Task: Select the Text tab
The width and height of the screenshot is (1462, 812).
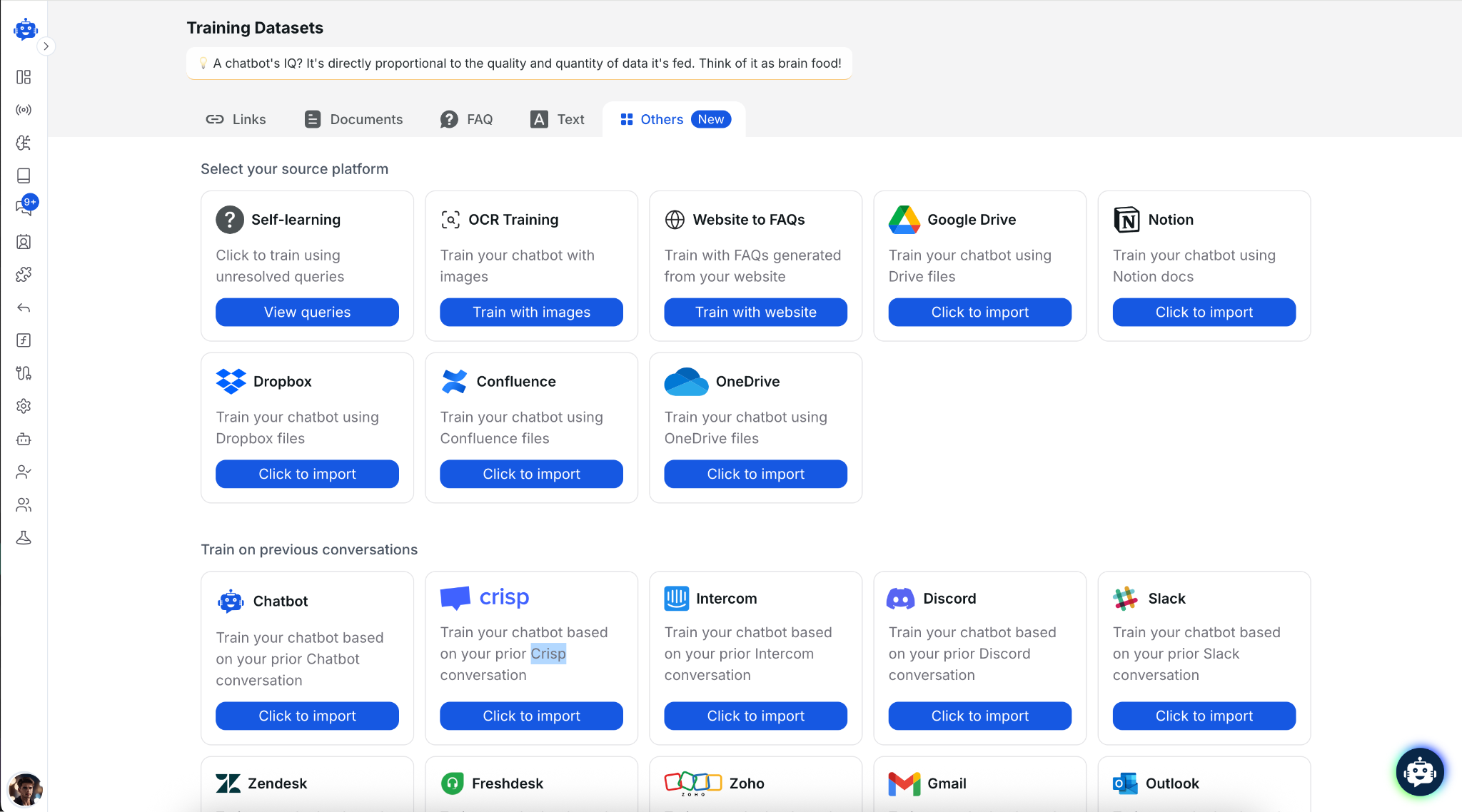Action: click(x=557, y=120)
